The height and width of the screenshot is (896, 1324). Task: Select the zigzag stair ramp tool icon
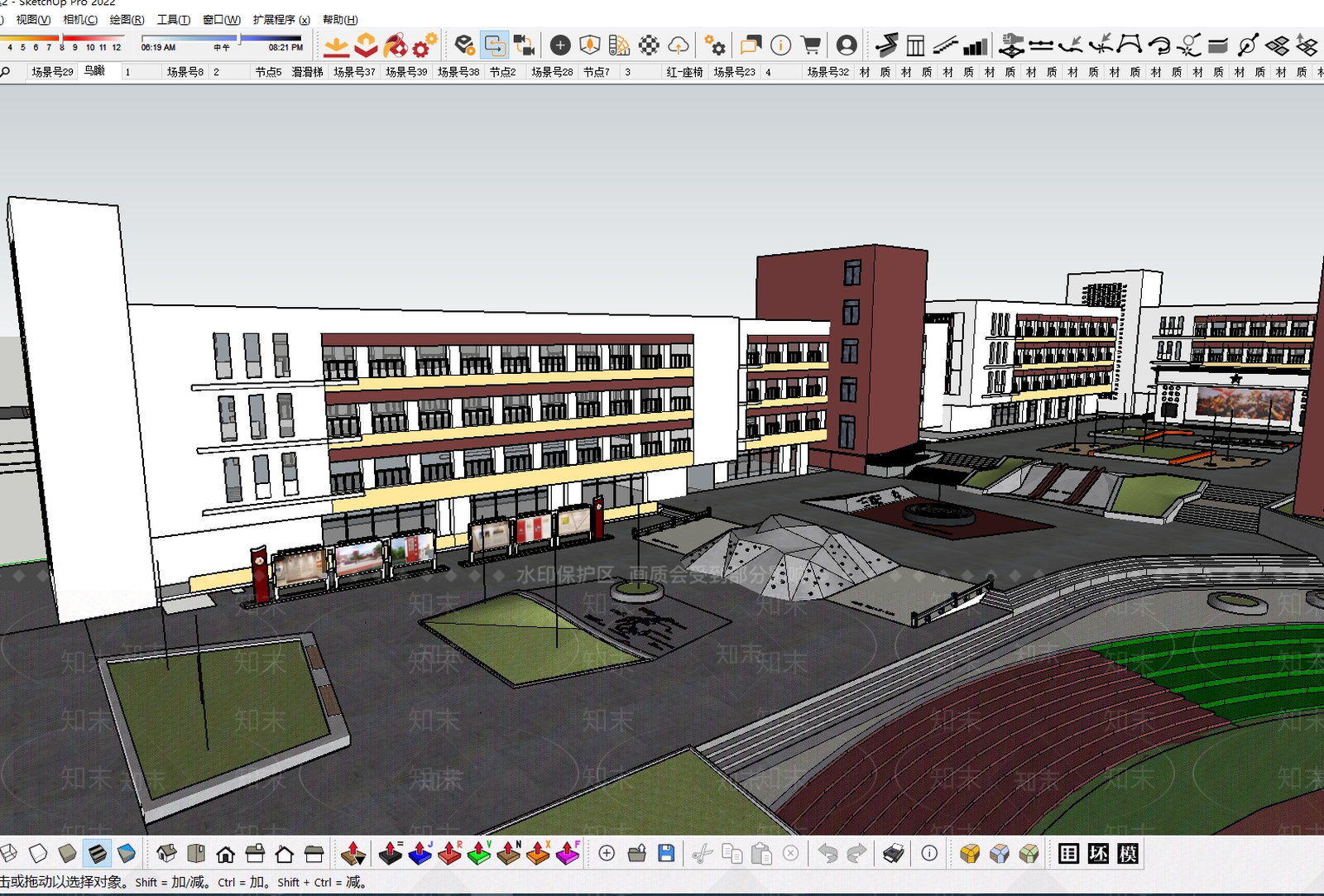887,45
